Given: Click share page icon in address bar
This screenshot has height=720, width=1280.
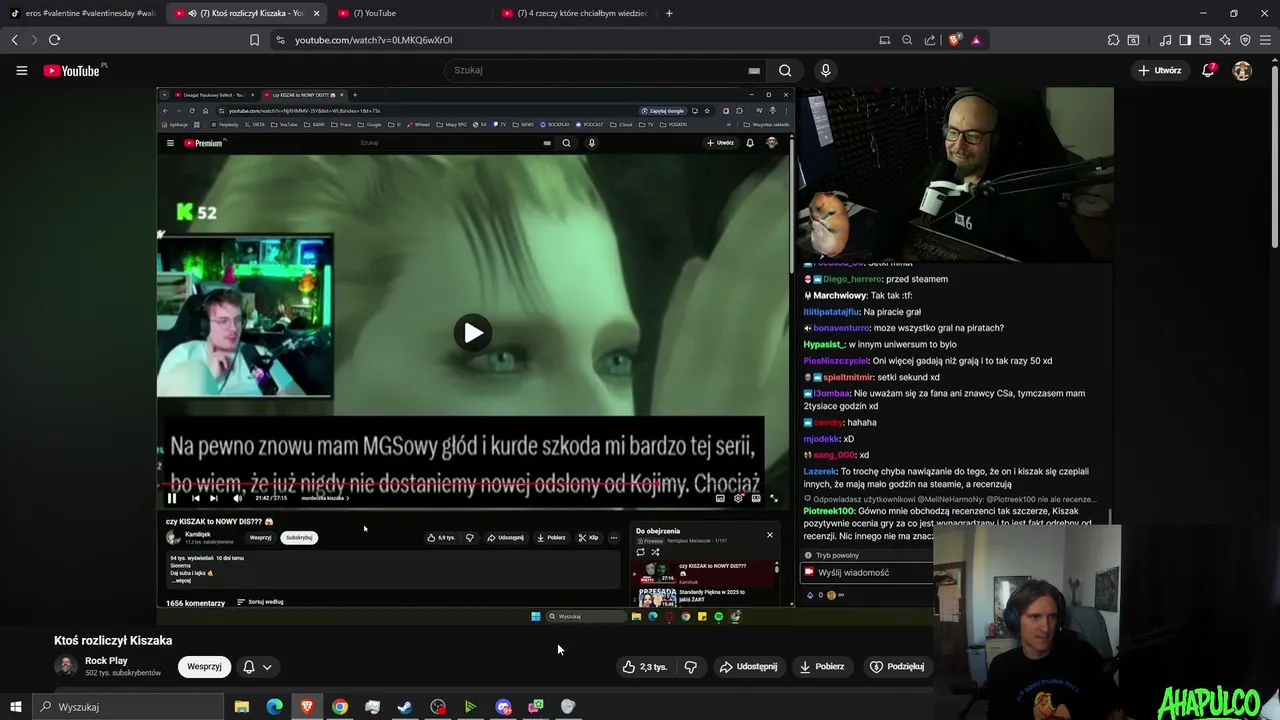Looking at the screenshot, I should (930, 40).
